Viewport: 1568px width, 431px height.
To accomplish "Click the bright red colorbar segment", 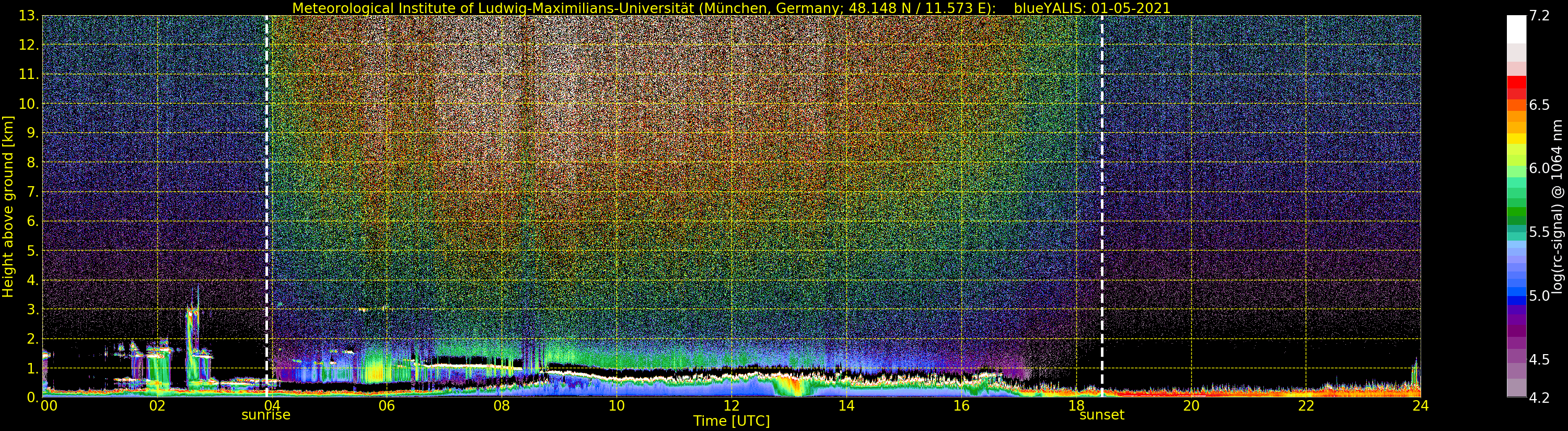I will click(x=1516, y=82).
